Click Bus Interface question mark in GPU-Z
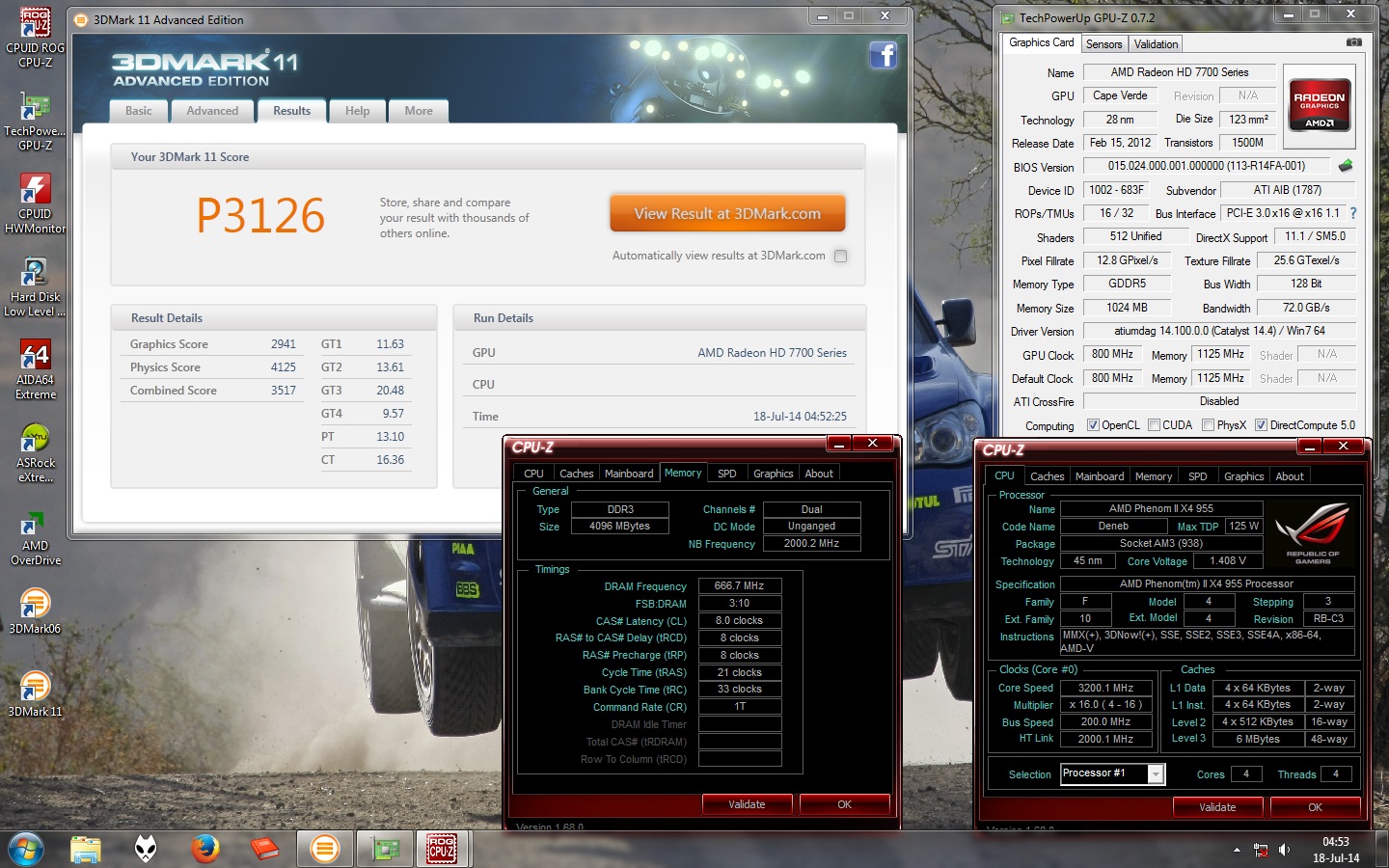Viewport: 1389px width, 868px height. point(1352,213)
